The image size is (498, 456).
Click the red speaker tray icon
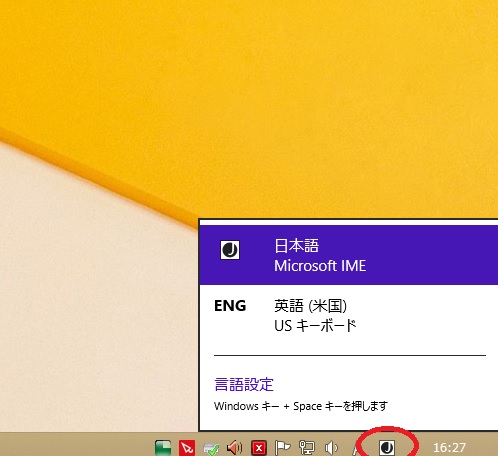point(235,448)
